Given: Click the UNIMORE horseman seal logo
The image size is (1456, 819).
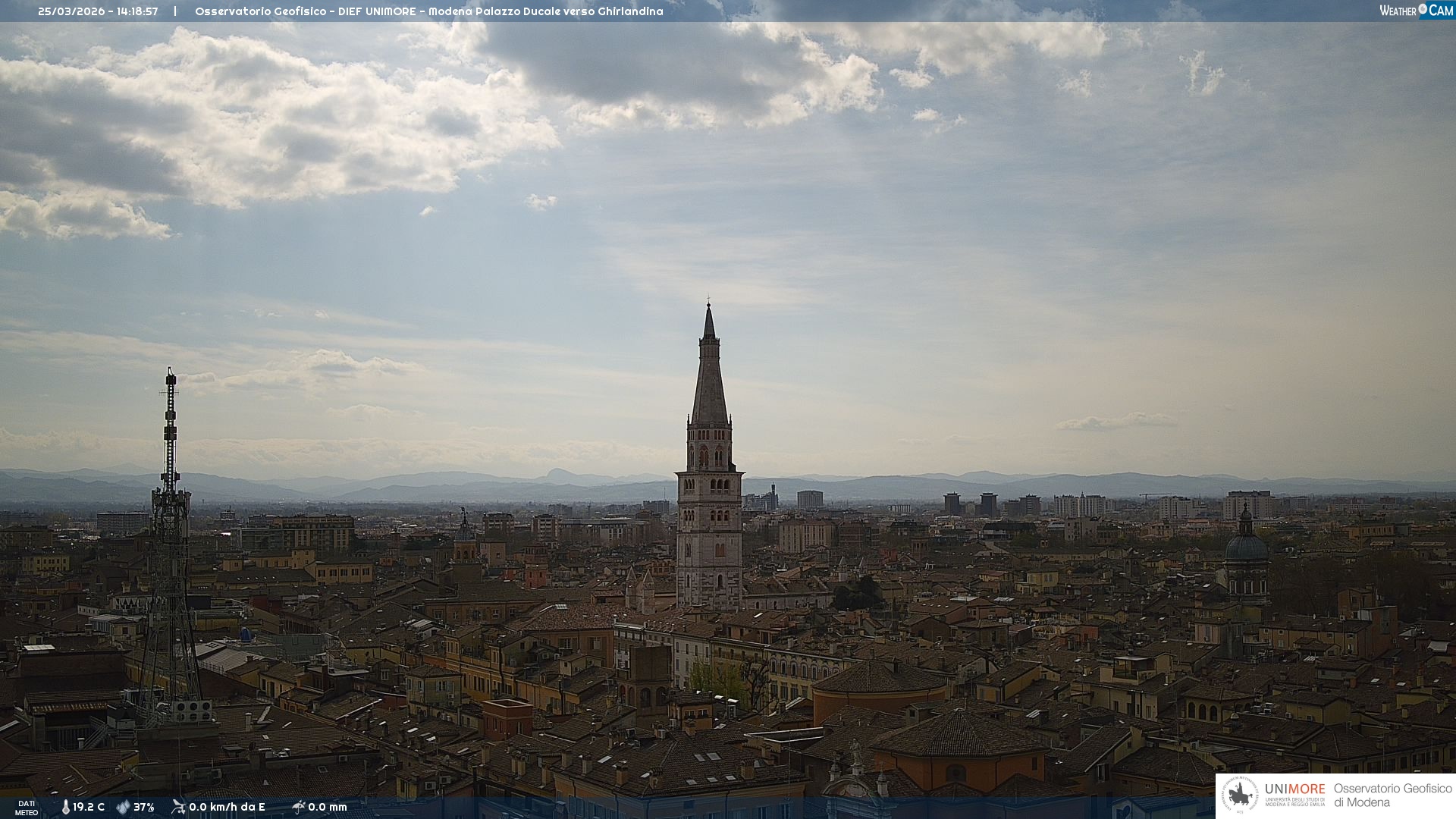Looking at the screenshot, I should (x=1240, y=795).
